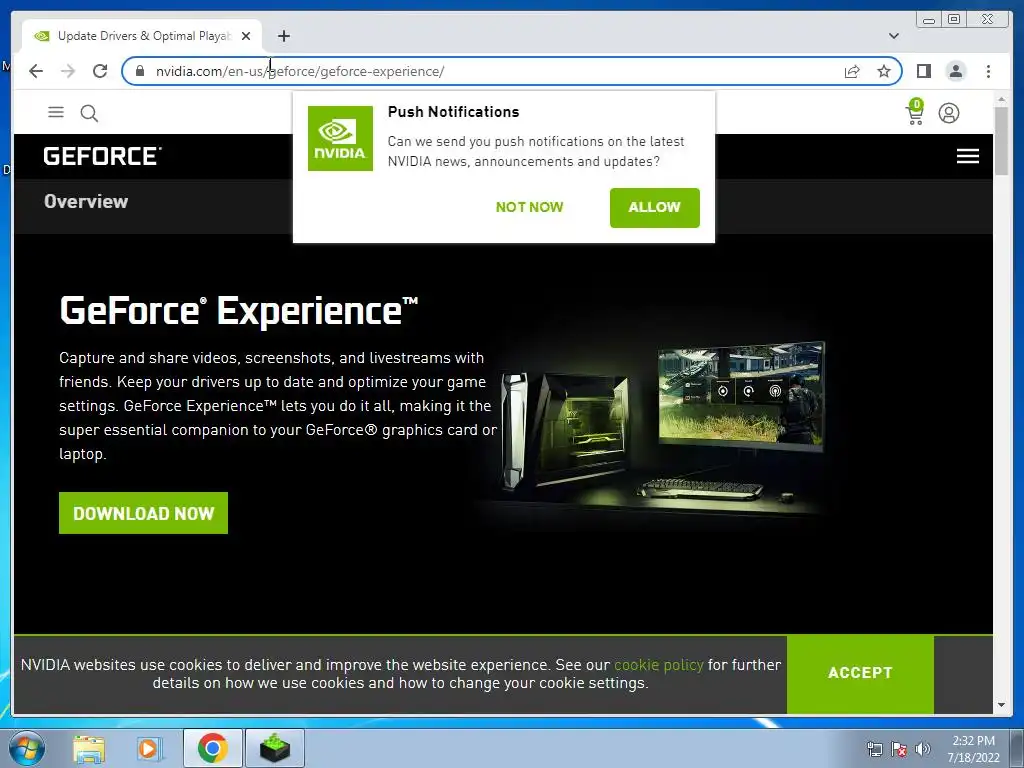This screenshot has width=1024, height=768.
Task: Open network tray icon
Action: click(874, 749)
